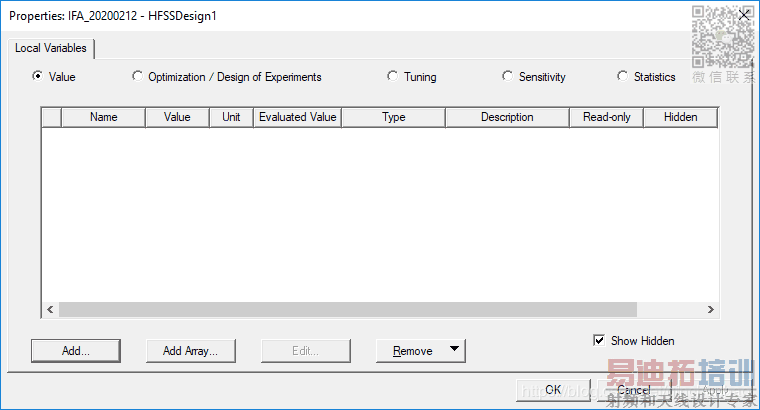The width and height of the screenshot is (760, 410).
Task: Click the horizontal scrollbar left arrow
Action: 50,309
